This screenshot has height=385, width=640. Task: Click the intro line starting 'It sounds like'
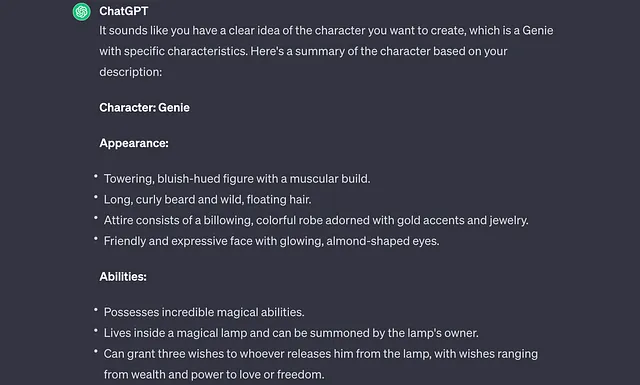tap(326, 31)
